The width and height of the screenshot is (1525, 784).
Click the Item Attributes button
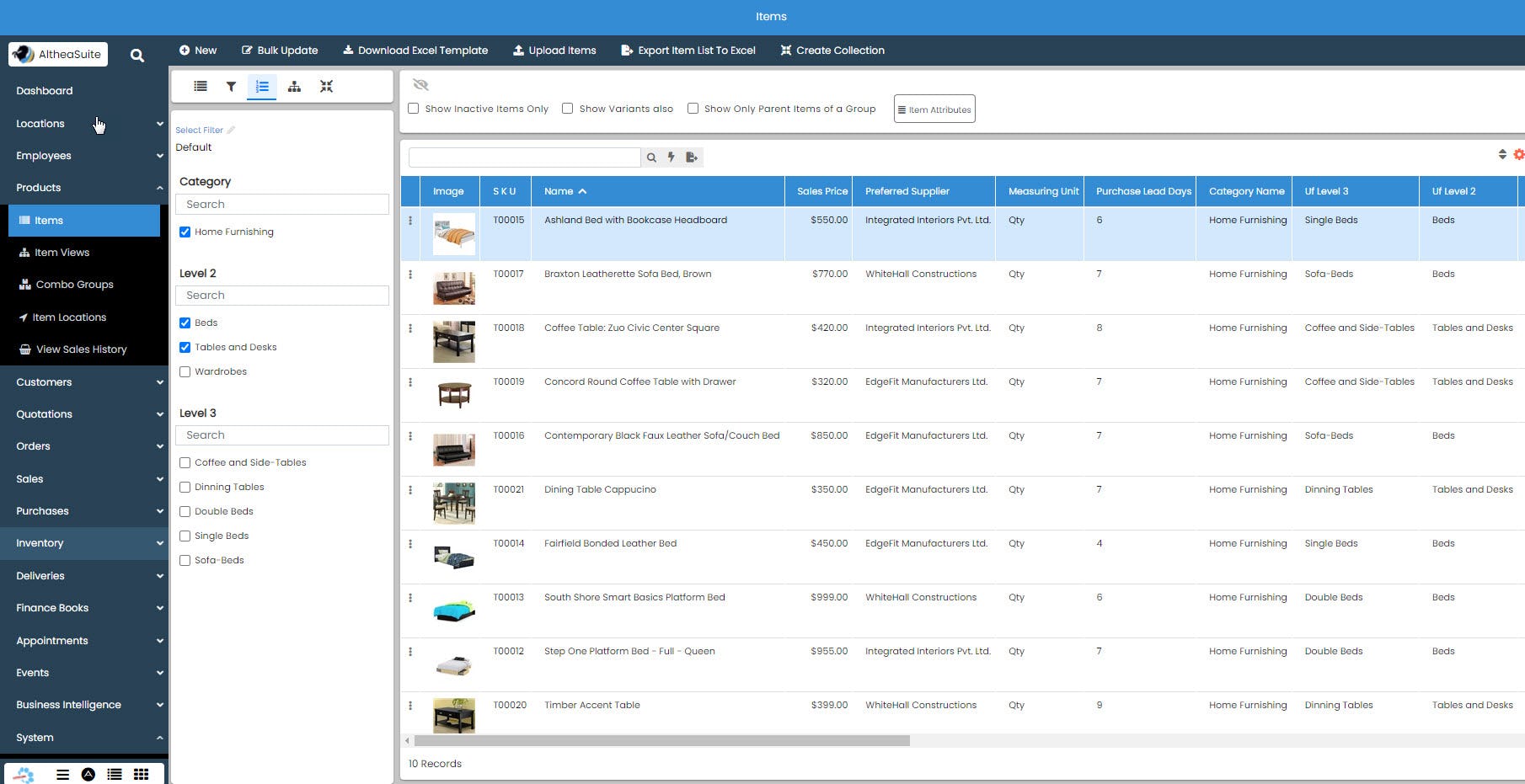click(934, 109)
